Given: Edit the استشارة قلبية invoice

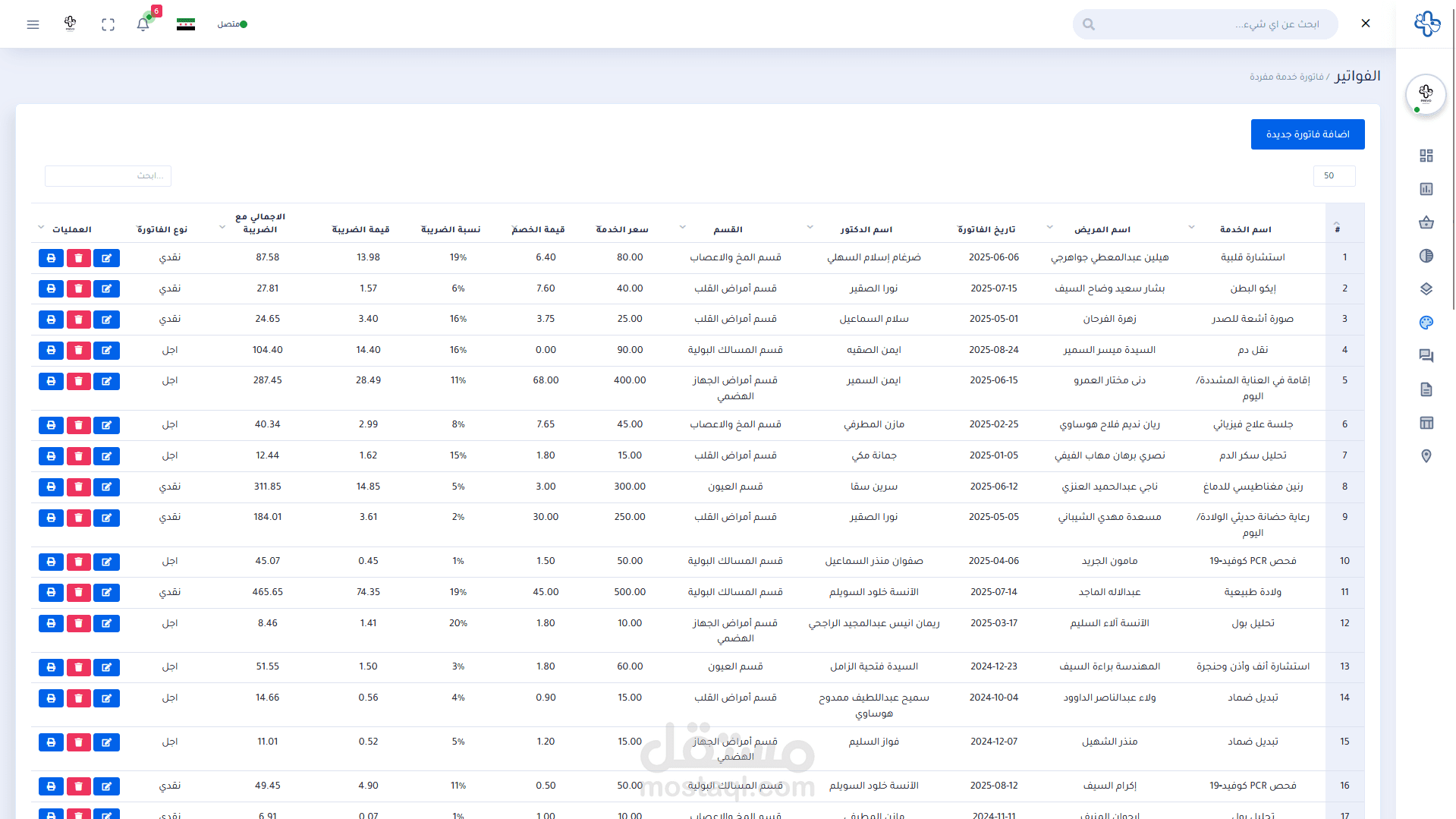Looking at the screenshot, I should coord(107,258).
